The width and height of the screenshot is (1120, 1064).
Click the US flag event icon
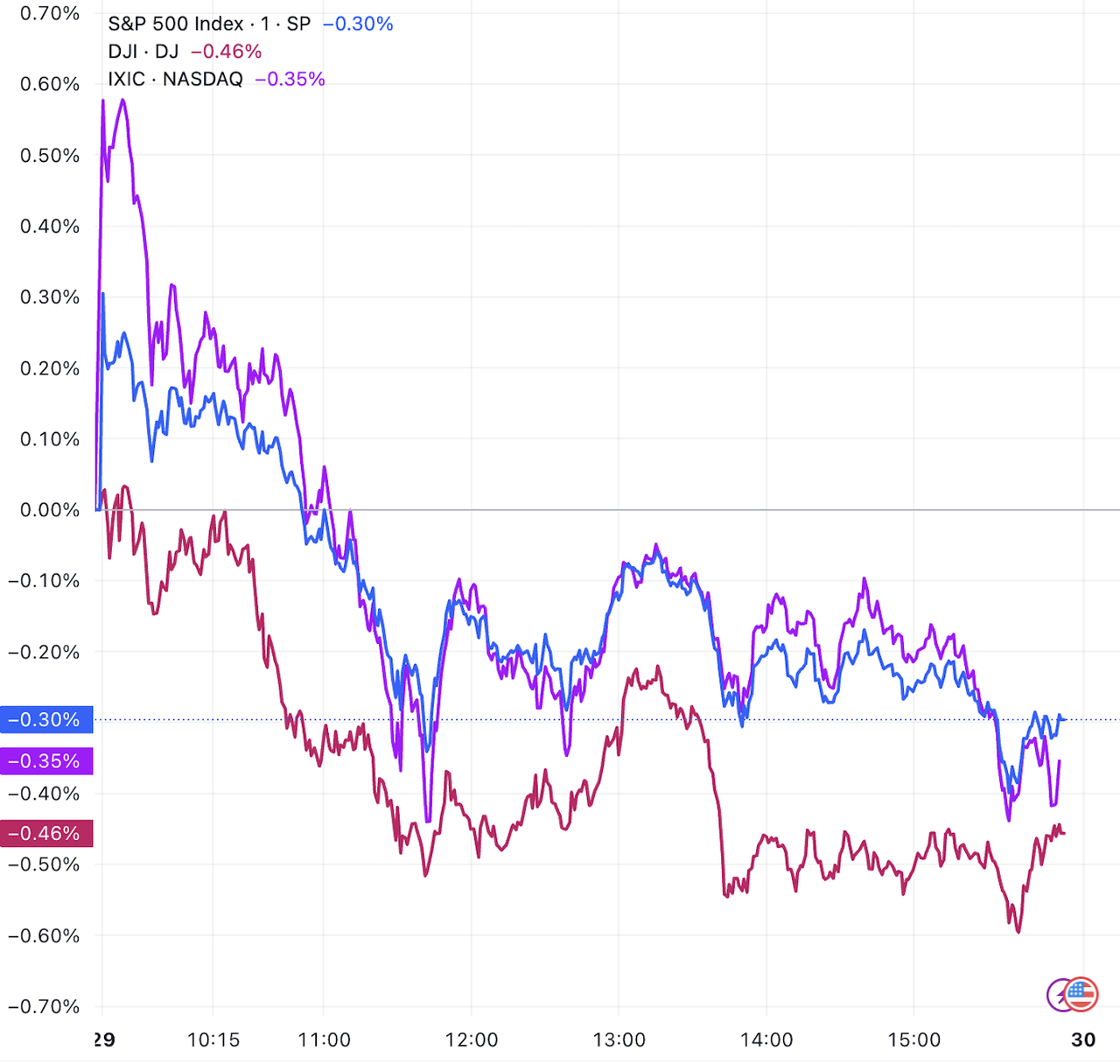point(1082,994)
